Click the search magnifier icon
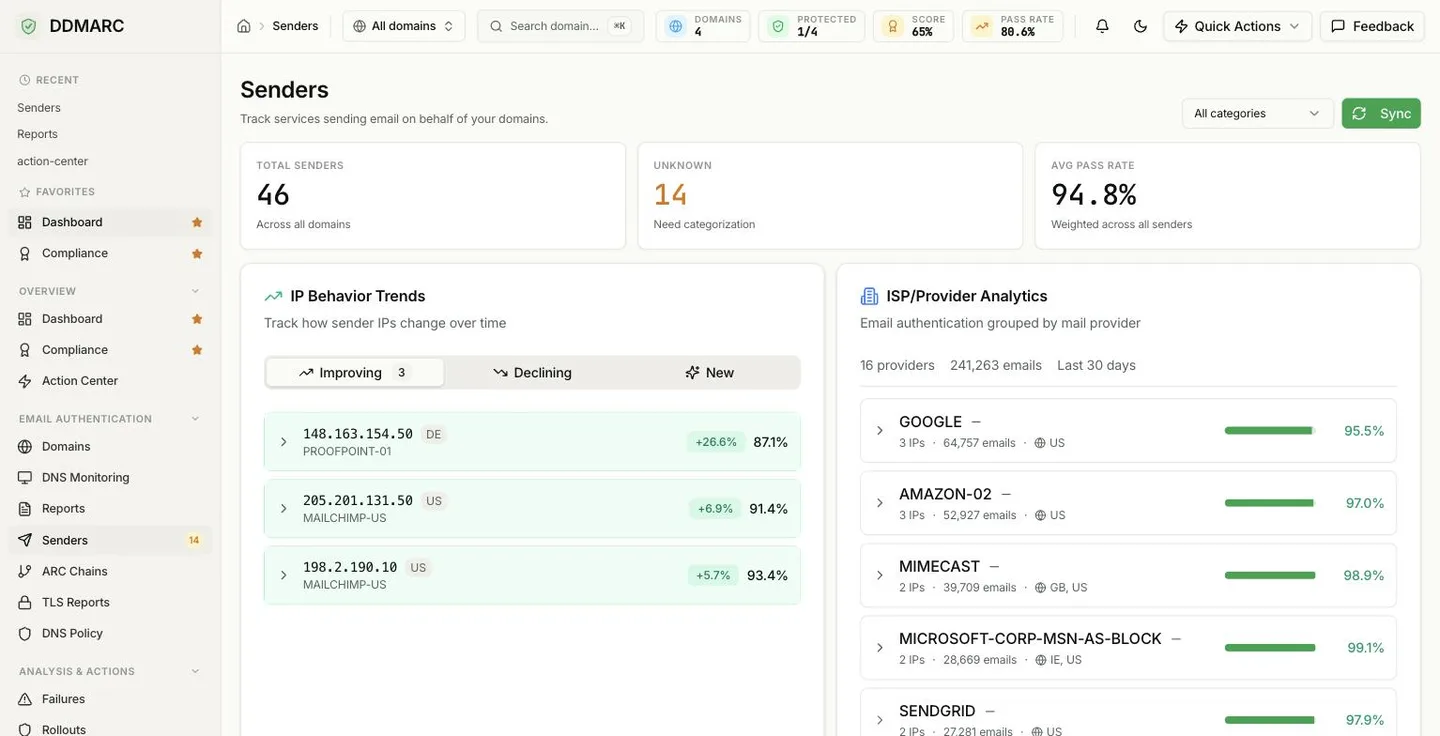Image resolution: width=1440 pixels, height=736 pixels. tap(496, 26)
